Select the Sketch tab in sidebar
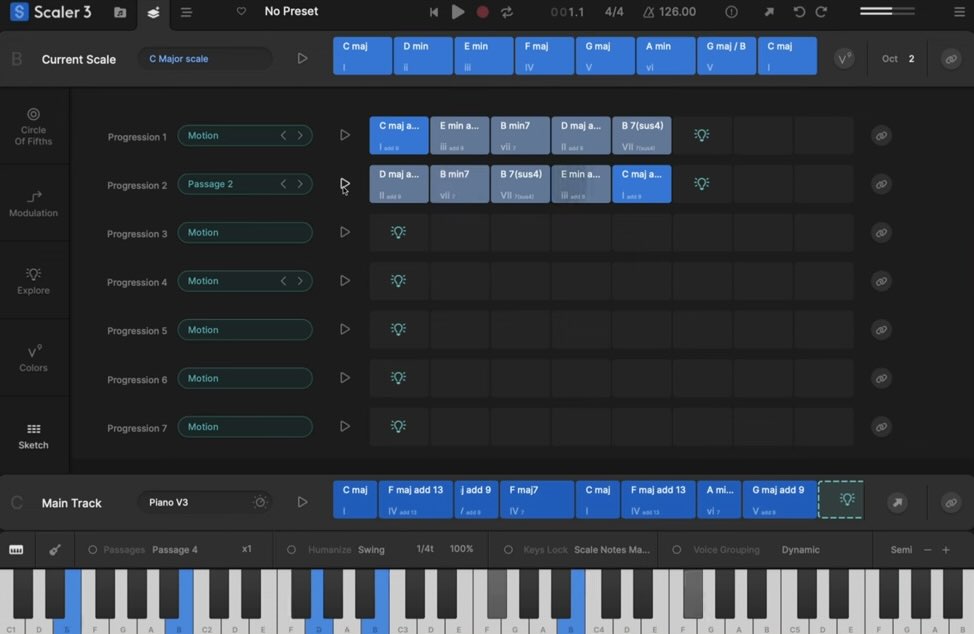Image resolution: width=974 pixels, height=634 pixels. pos(33,435)
